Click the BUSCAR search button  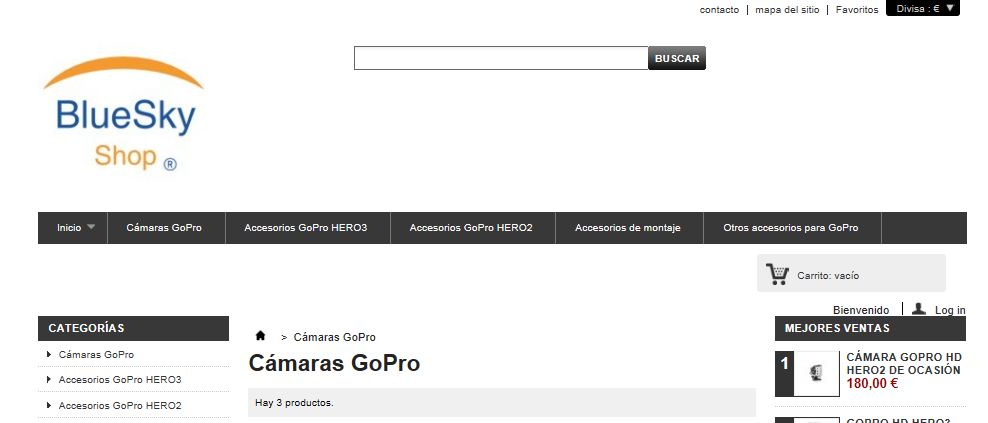pos(677,58)
